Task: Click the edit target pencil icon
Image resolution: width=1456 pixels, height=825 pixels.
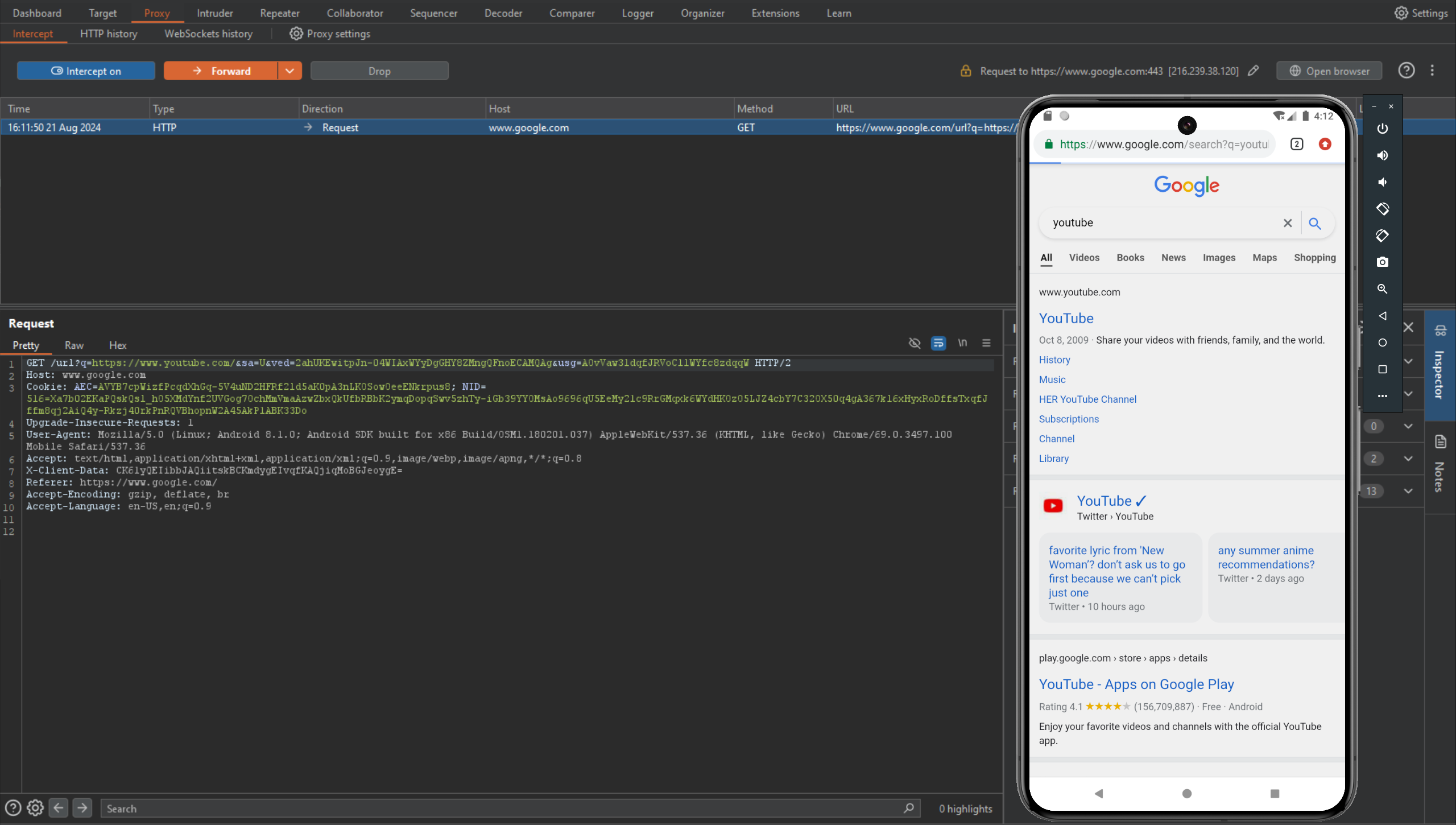Action: coord(1254,71)
